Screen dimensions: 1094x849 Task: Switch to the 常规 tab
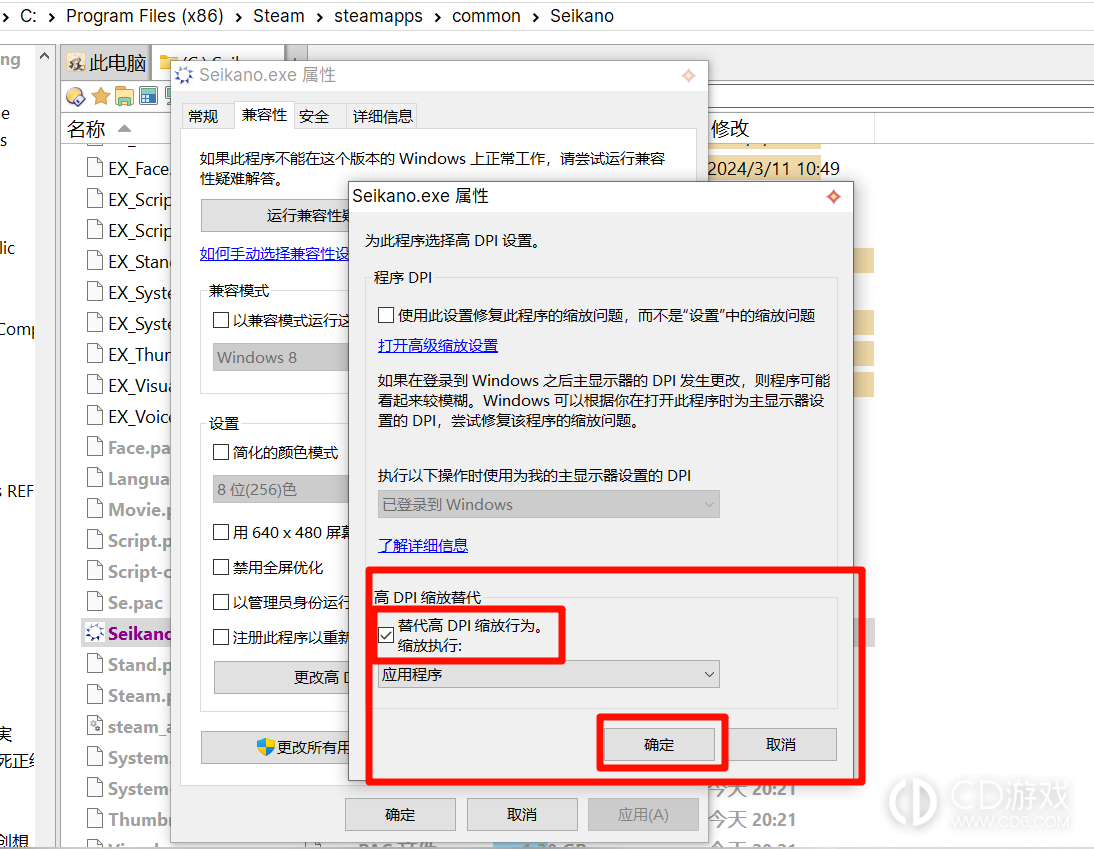pos(203,116)
